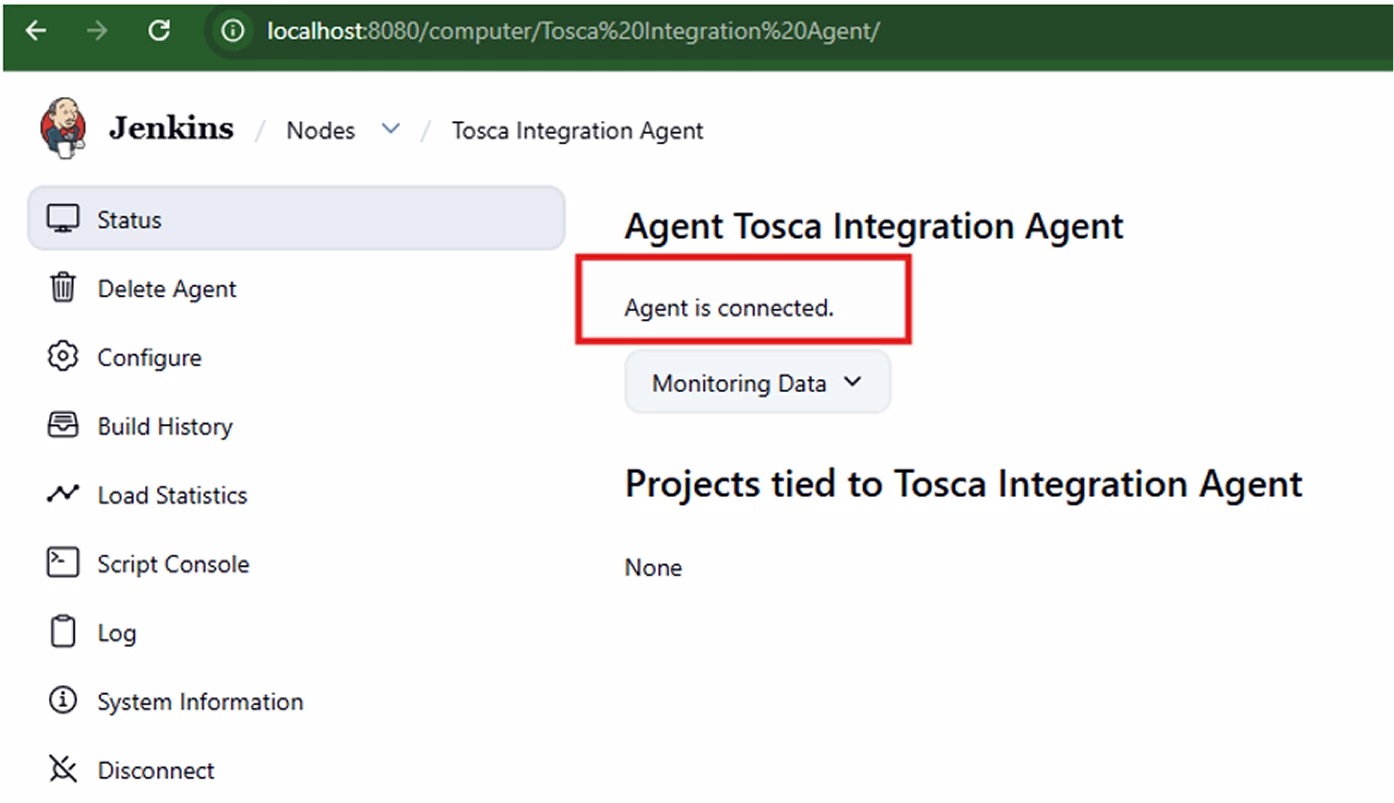The height and width of the screenshot is (803, 1394).
Task: Click the browser back arrow
Action: 36,31
